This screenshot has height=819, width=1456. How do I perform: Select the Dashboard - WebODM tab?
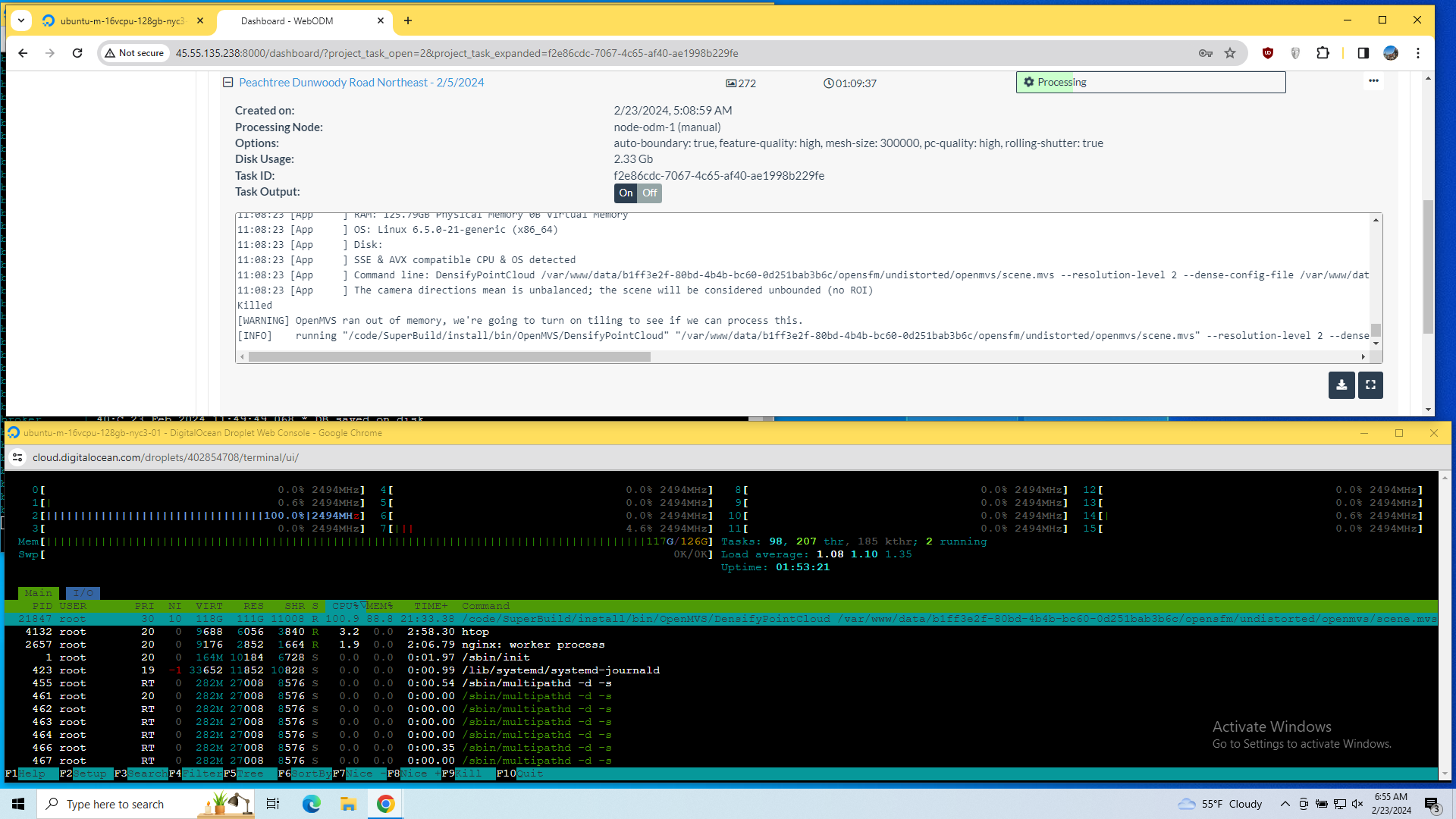(x=305, y=21)
